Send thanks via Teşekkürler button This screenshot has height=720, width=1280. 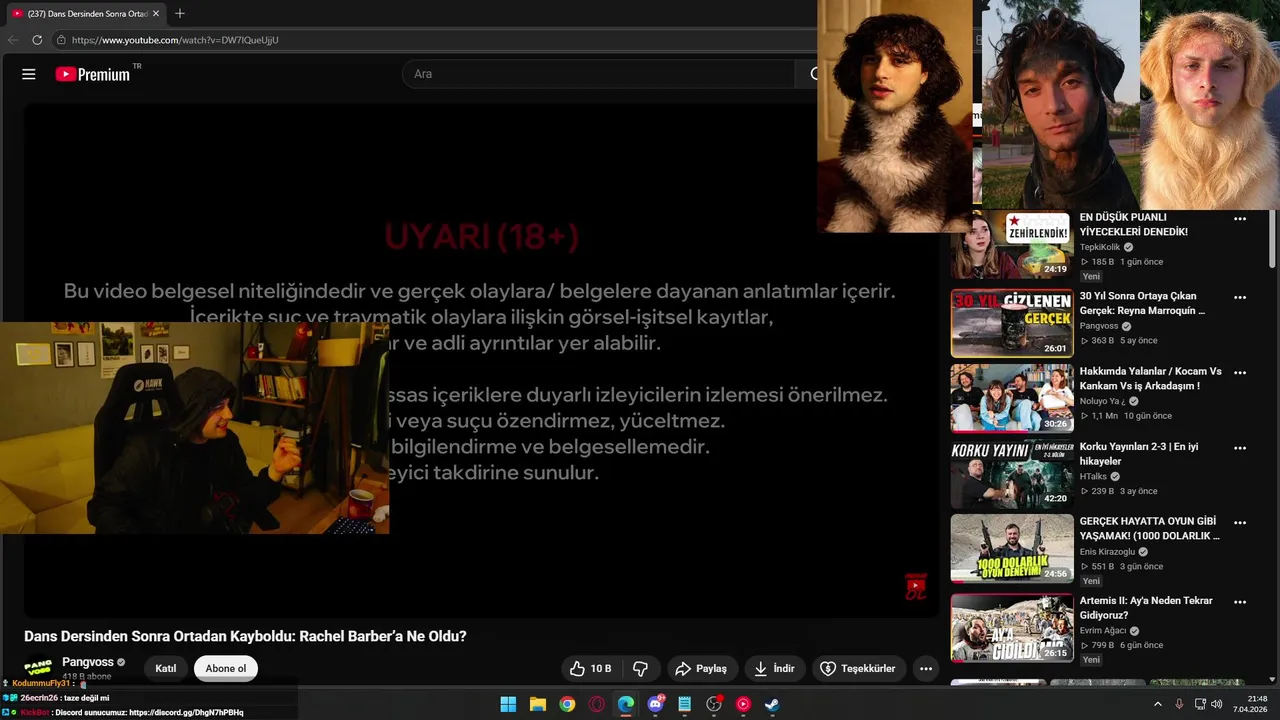coord(858,668)
